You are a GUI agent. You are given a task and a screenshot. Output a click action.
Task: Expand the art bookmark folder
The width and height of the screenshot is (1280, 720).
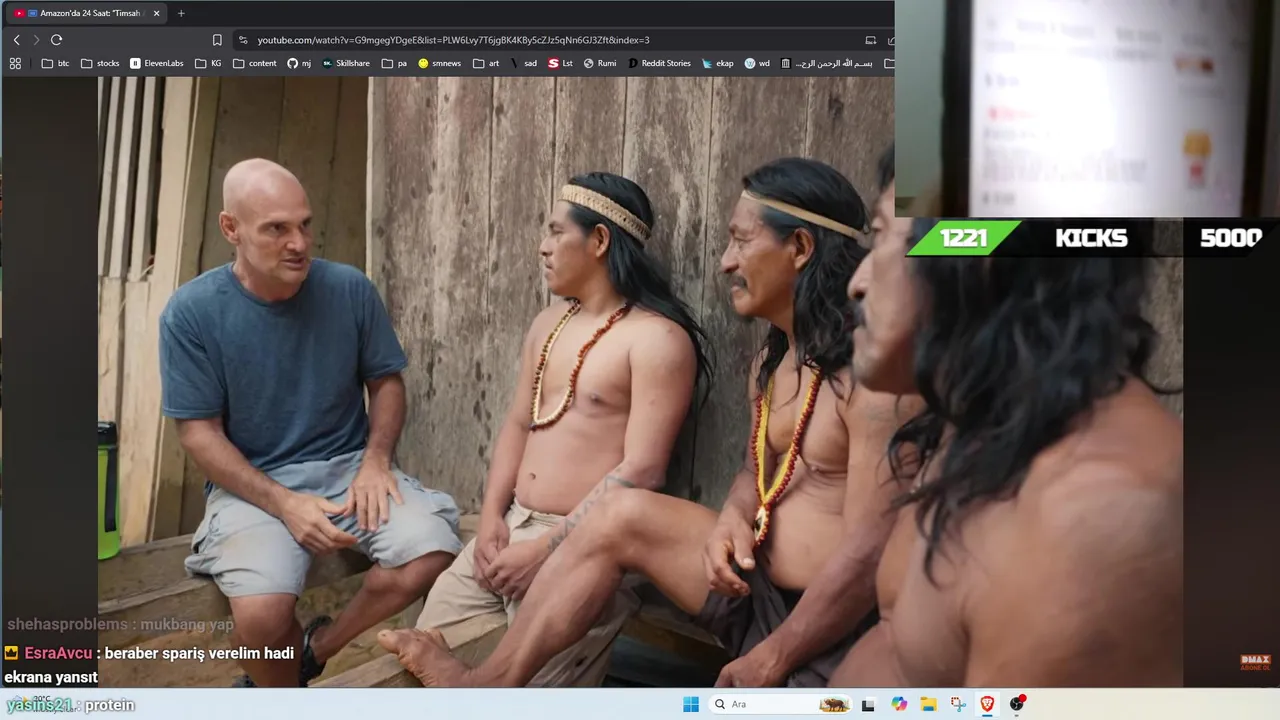click(x=486, y=63)
